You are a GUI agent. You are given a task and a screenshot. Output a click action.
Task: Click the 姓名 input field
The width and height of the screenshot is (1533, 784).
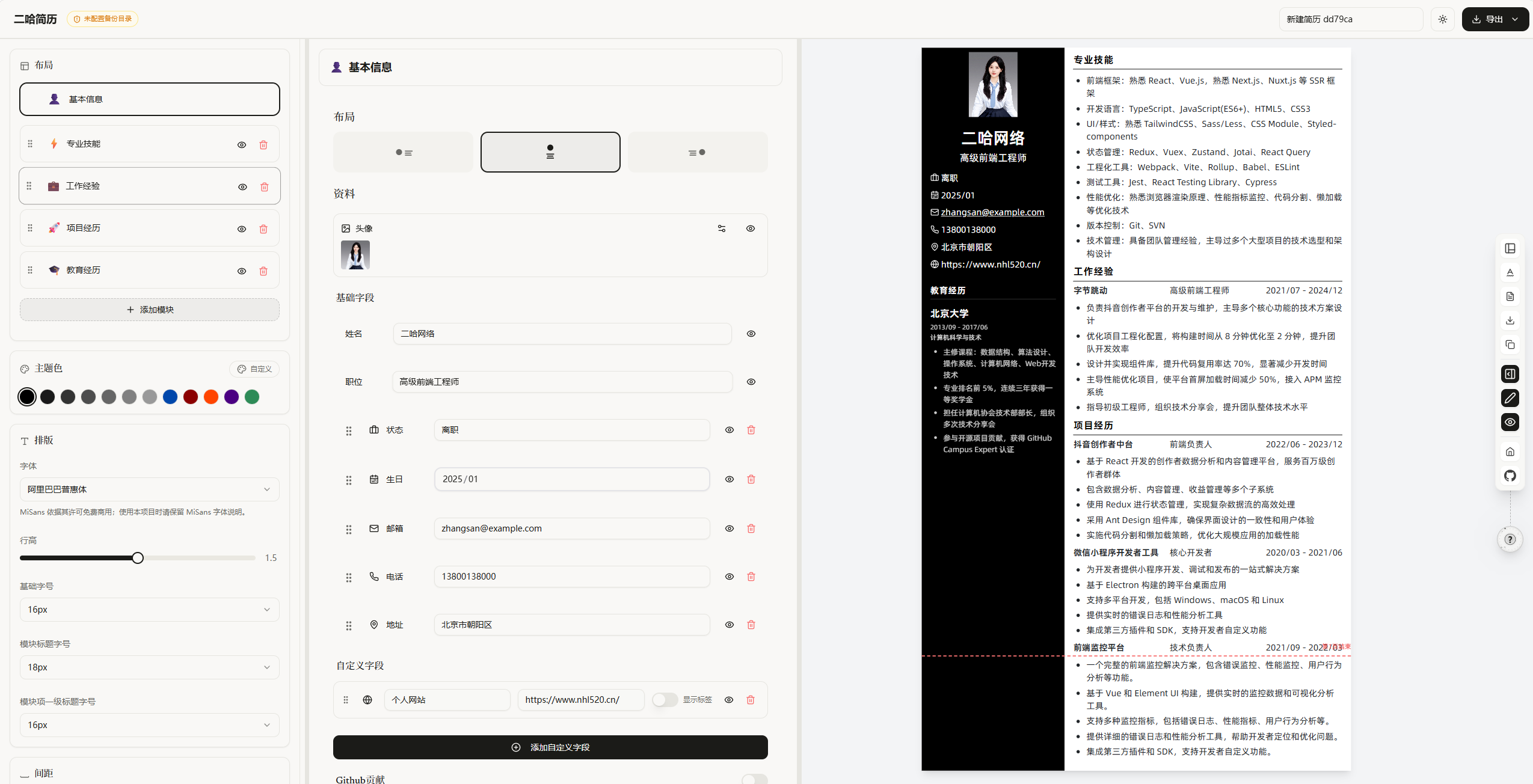coord(562,334)
